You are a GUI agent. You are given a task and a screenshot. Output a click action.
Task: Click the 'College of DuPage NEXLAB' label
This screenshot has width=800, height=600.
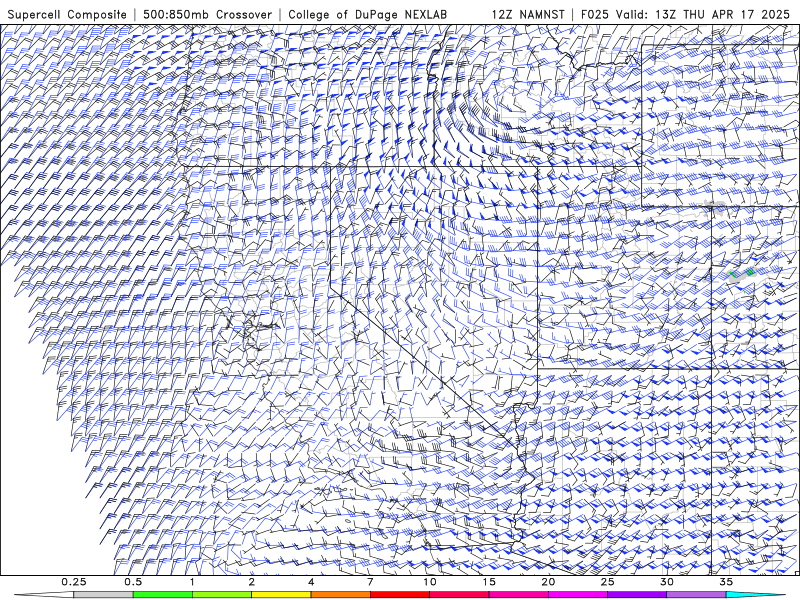pyautogui.click(x=368, y=14)
